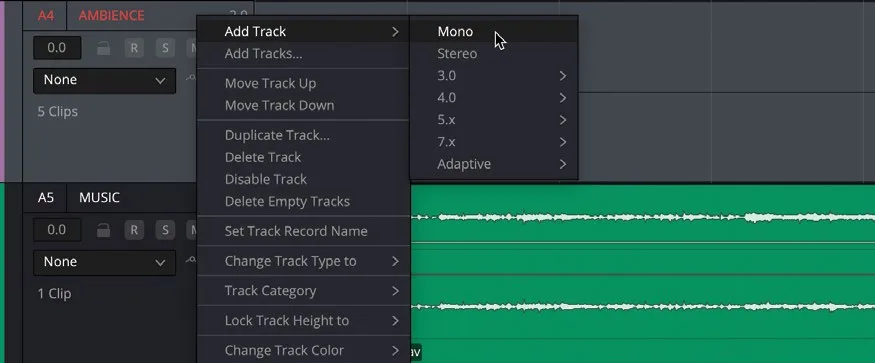Click the 5 Clips label
The height and width of the screenshot is (363, 875).
click(57, 112)
